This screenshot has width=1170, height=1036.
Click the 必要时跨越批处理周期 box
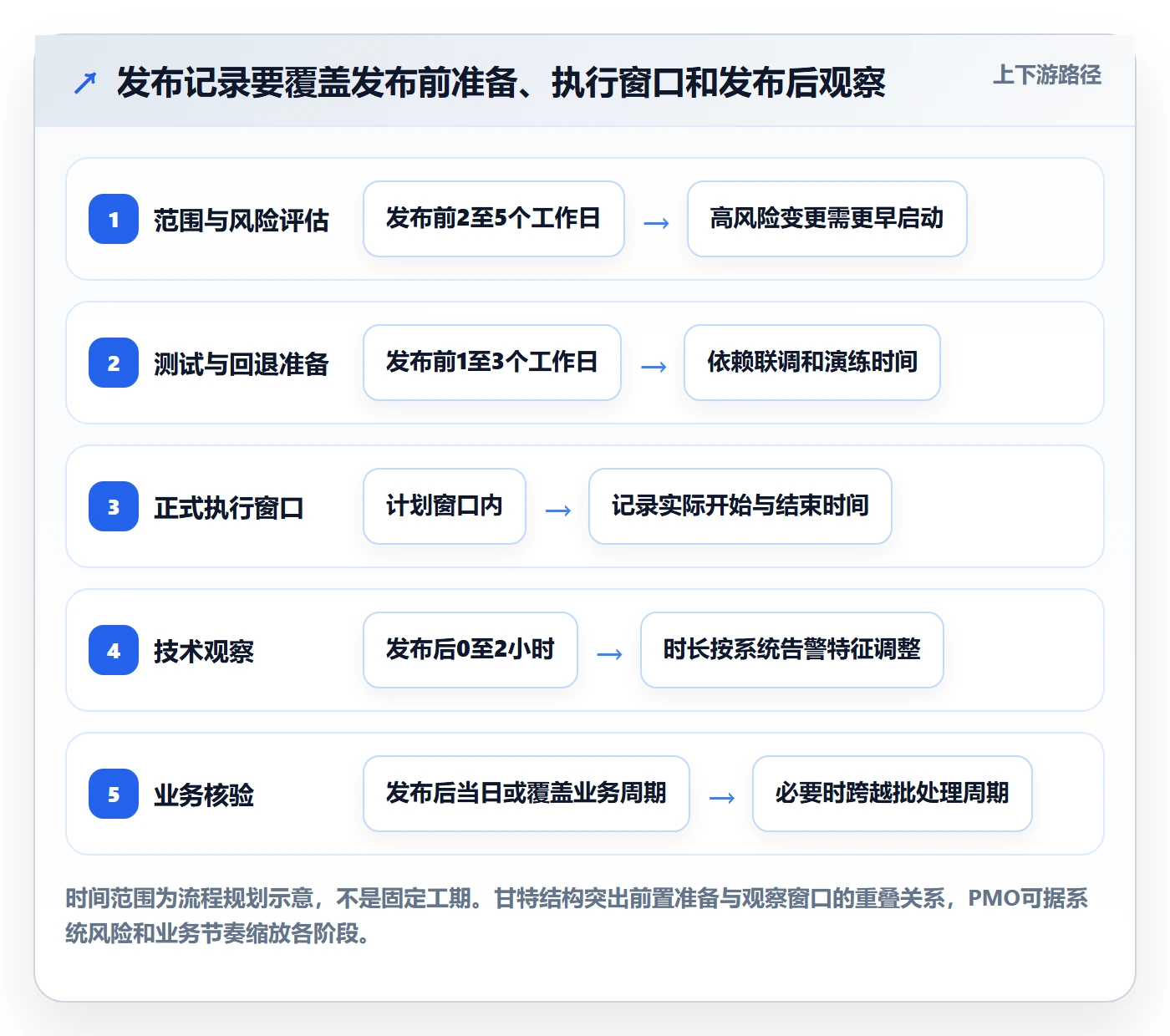pos(893,794)
